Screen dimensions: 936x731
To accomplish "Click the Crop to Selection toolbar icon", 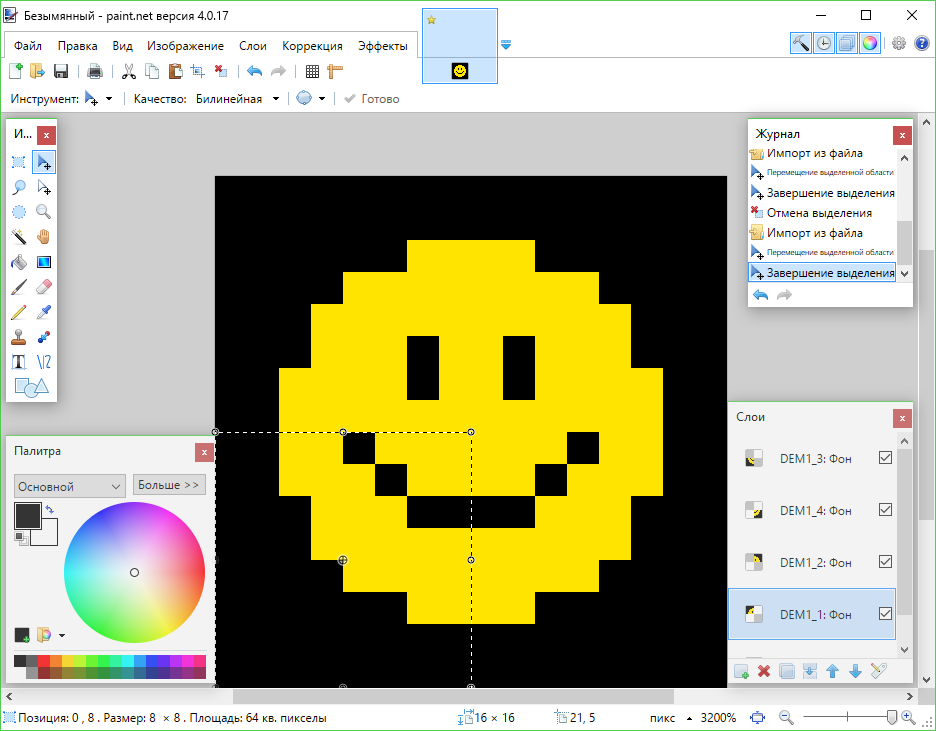I will (197, 71).
